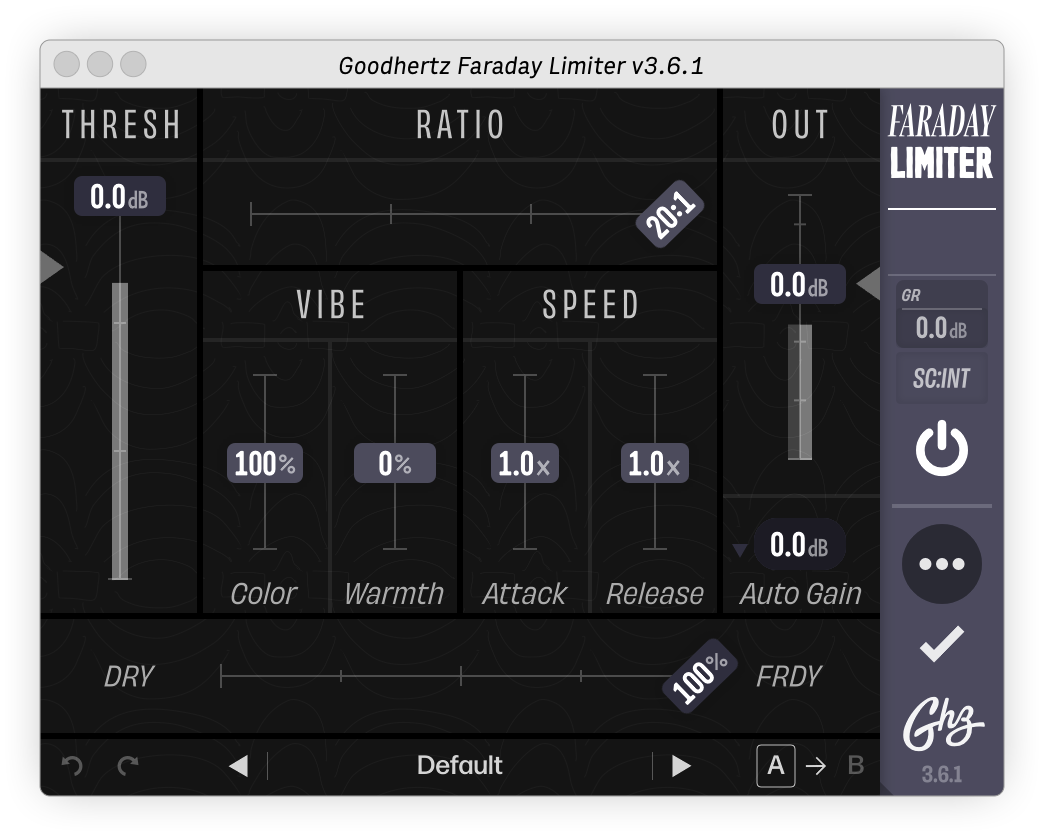
Task: Click the Color 100% slider handle
Action: 265,463
